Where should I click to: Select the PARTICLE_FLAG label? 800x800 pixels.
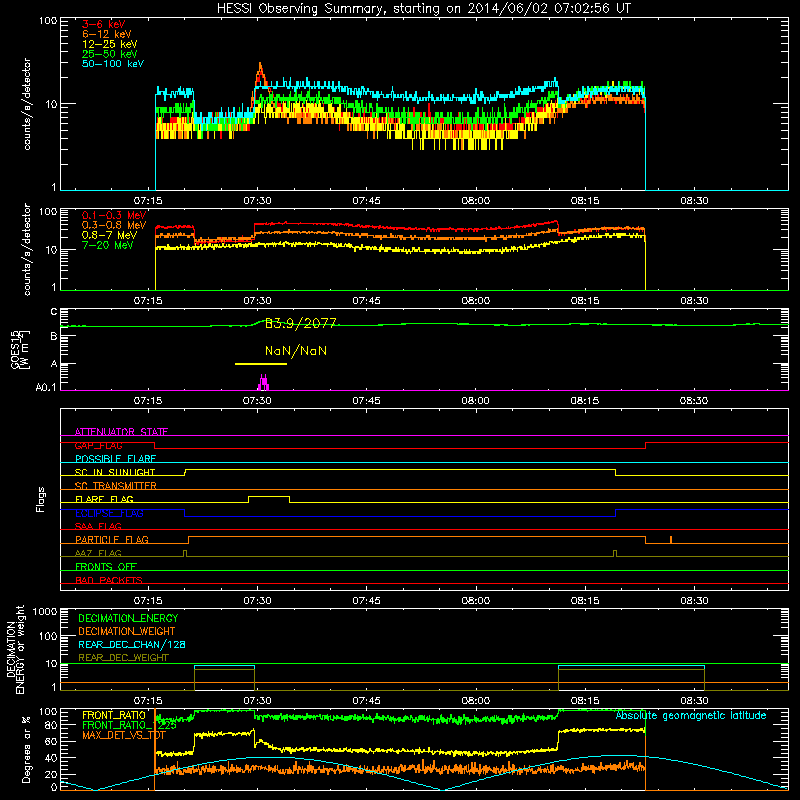coord(112,540)
